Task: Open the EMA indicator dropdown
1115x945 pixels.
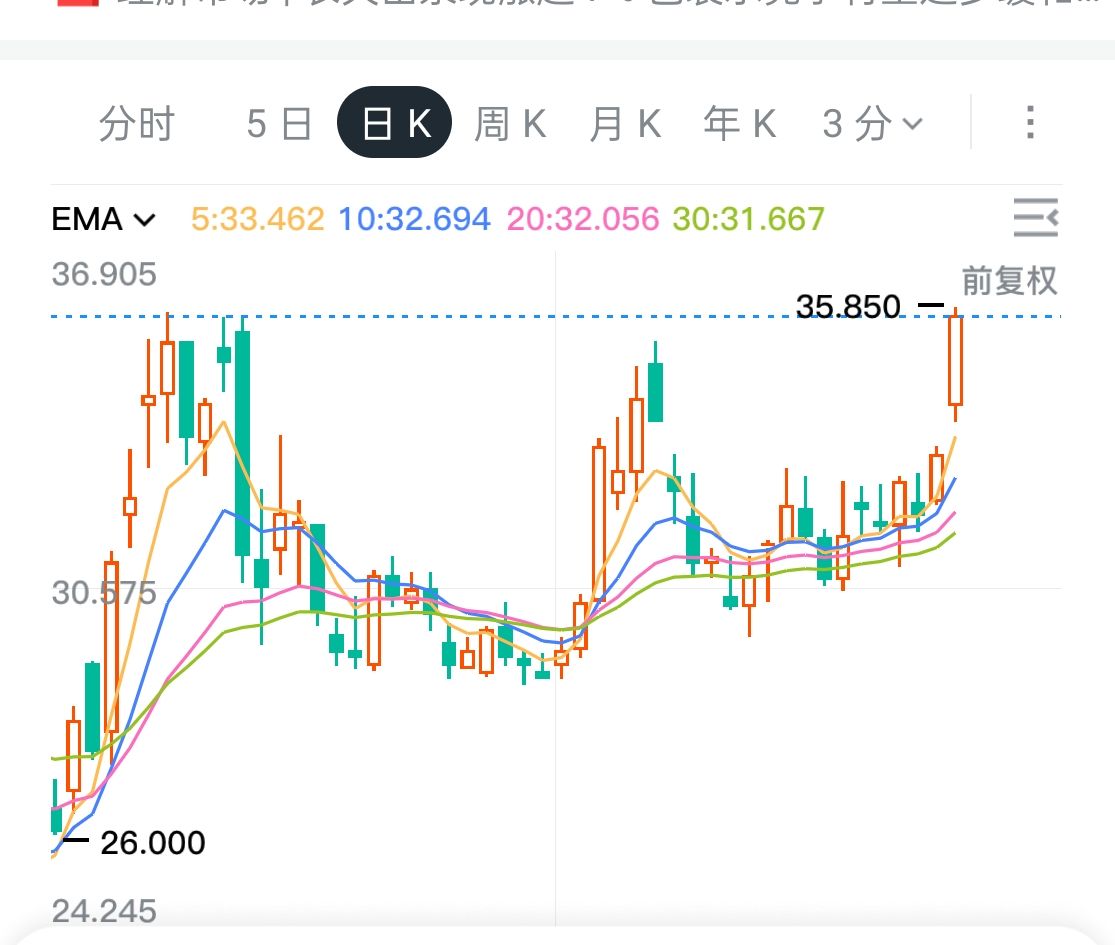Action: coord(104,219)
